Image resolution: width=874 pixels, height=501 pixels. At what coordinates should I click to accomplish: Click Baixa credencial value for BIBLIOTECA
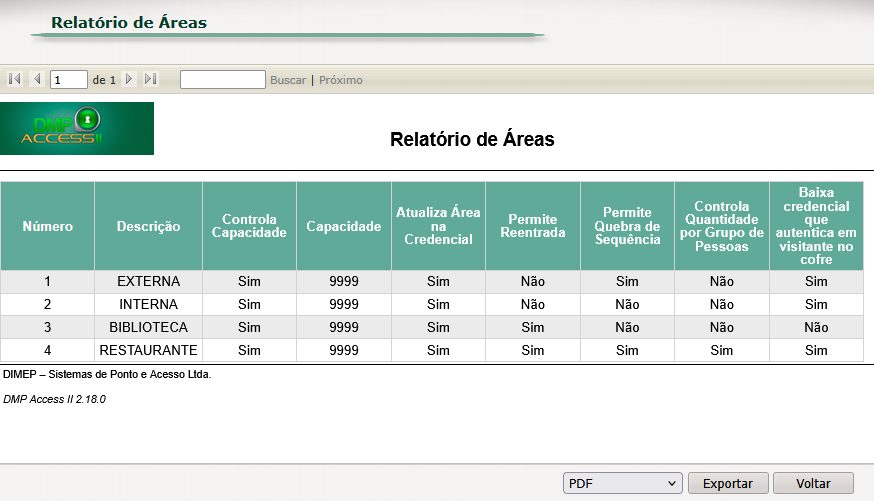[816, 327]
